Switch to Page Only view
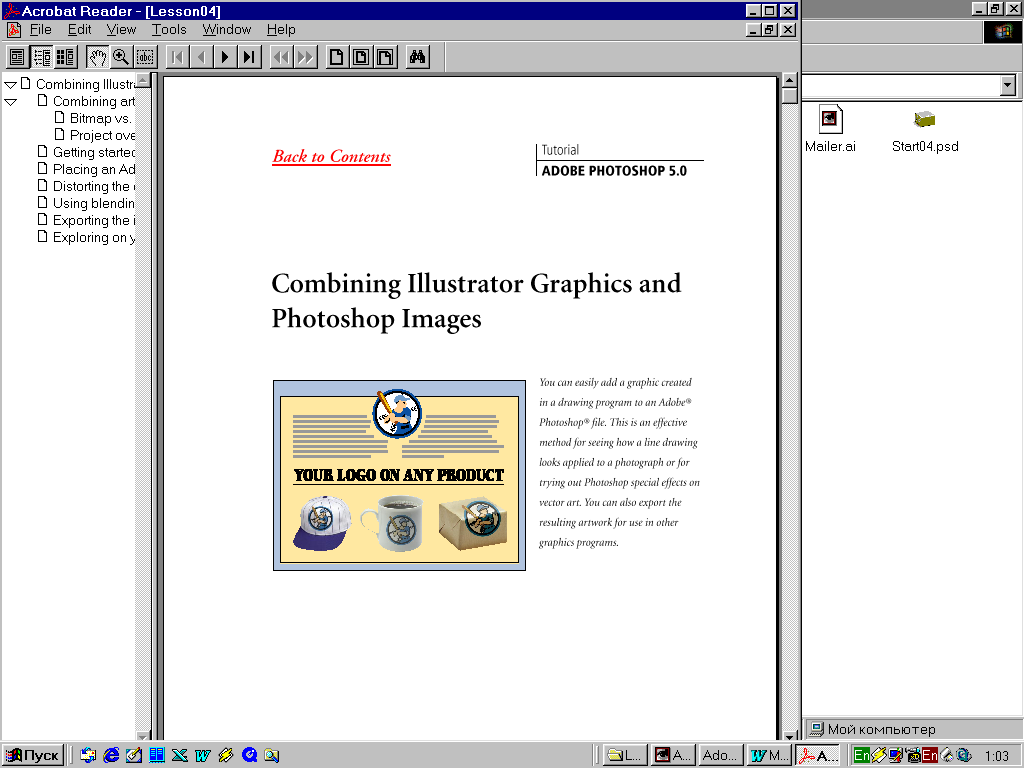Screen dimensions: 1024x768 tap(17, 57)
